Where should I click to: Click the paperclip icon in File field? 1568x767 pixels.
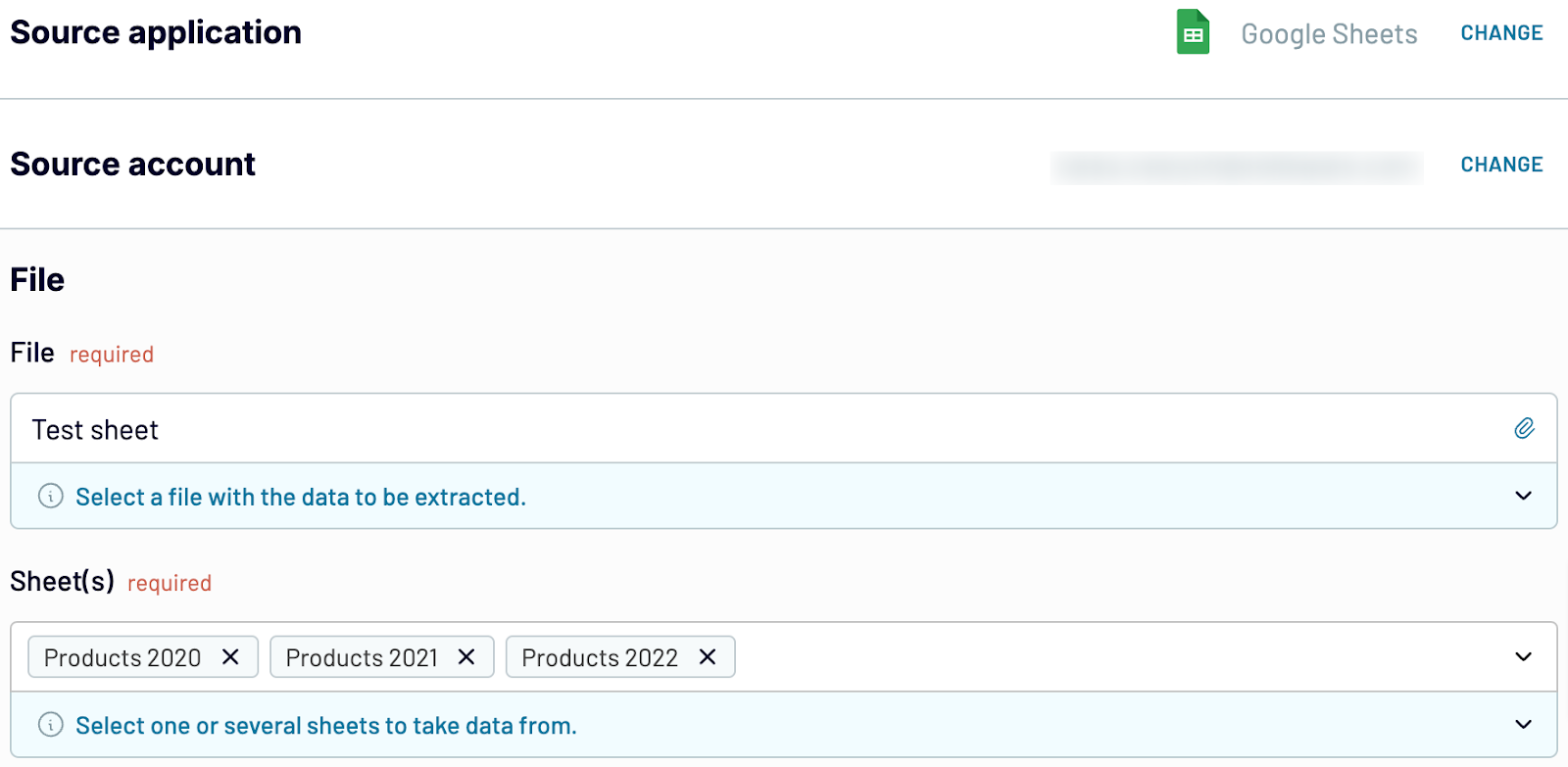click(1524, 428)
